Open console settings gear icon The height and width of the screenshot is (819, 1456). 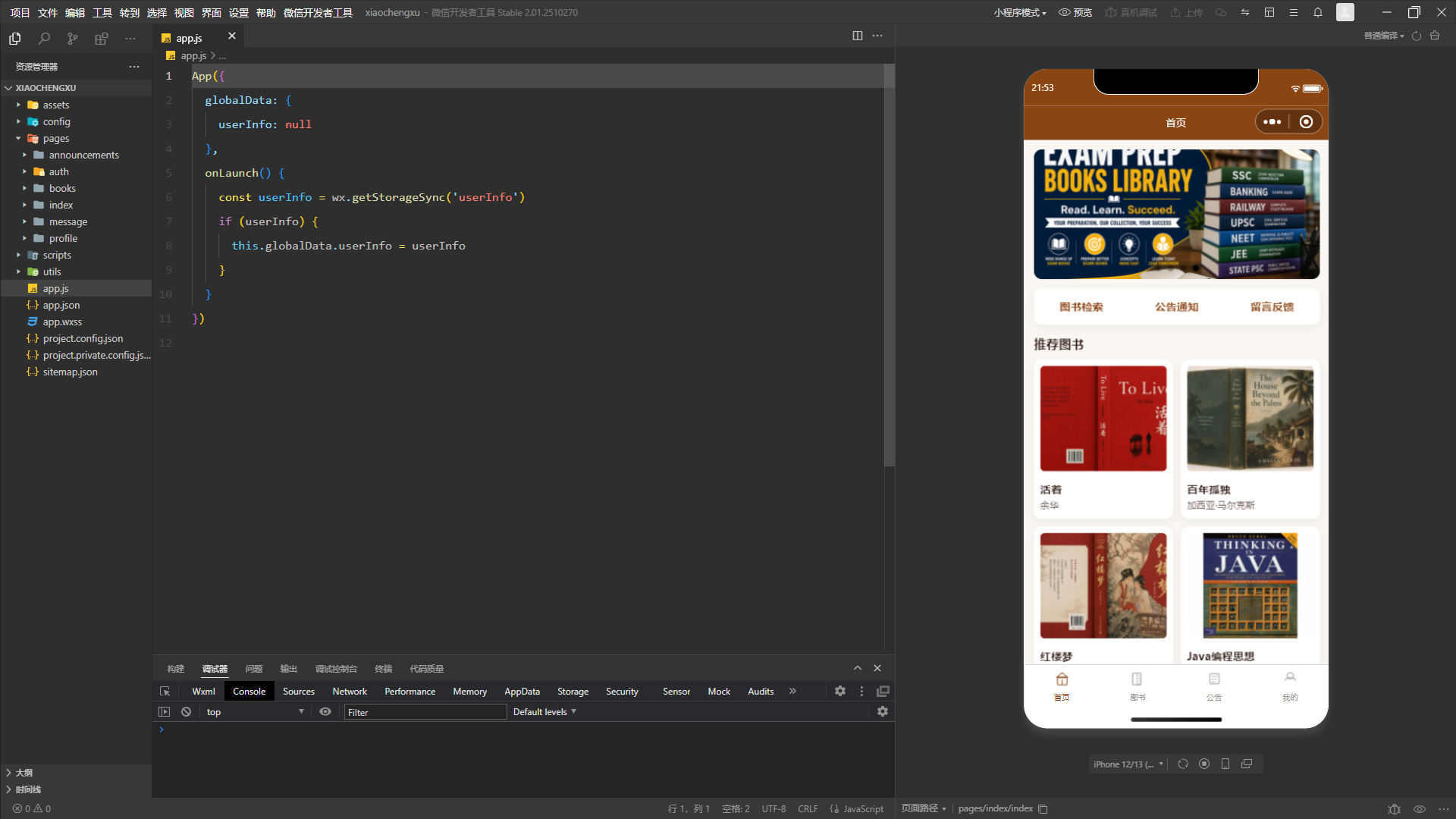point(883,712)
